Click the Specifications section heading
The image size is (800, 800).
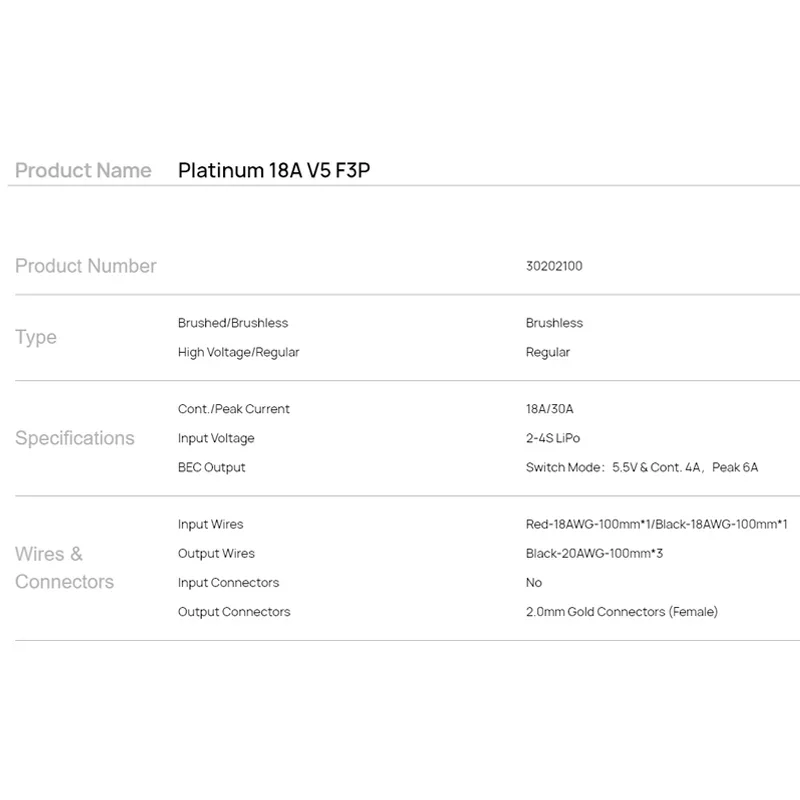[x=75, y=438]
